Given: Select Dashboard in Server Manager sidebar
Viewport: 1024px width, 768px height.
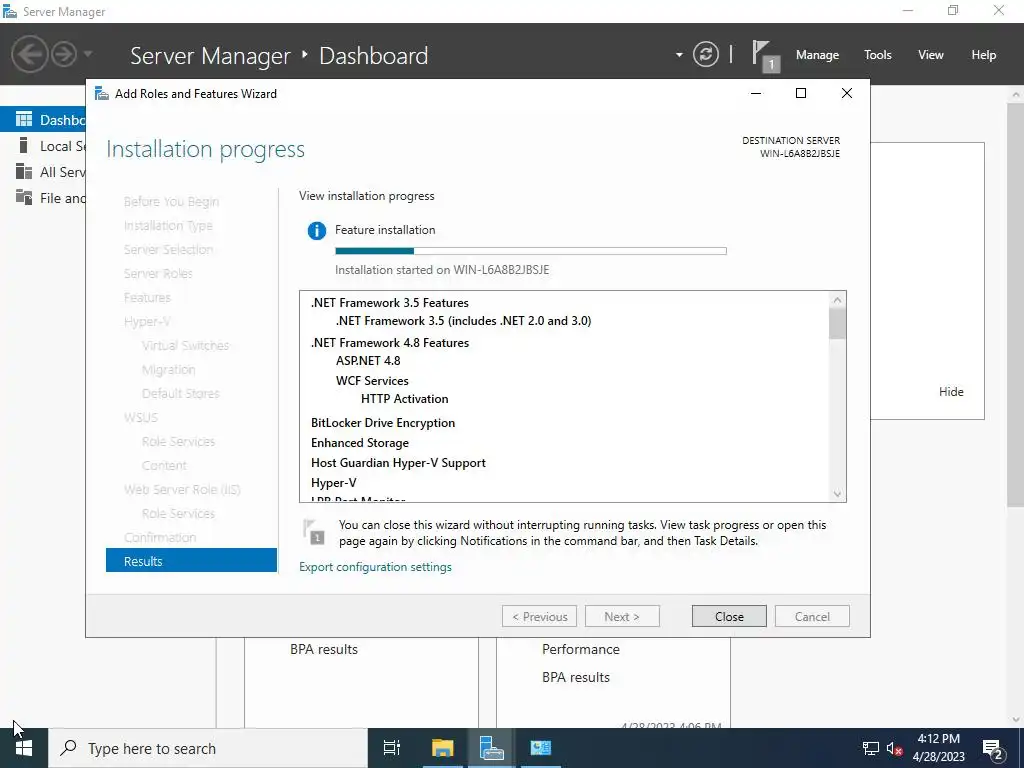Looking at the screenshot, I should [x=43, y=120].
